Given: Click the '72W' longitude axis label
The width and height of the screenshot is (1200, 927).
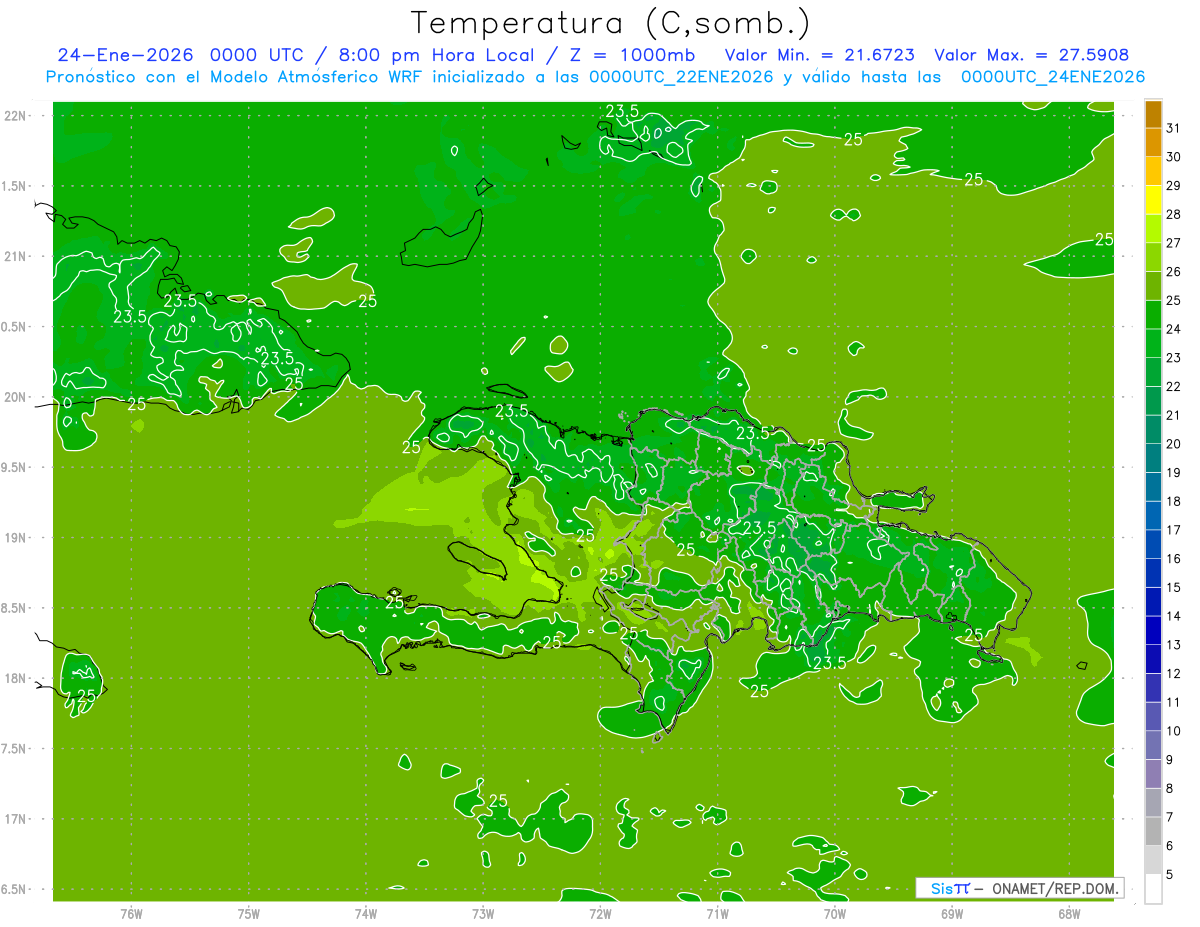Looking at the screenshot, I should coord(600,913).
